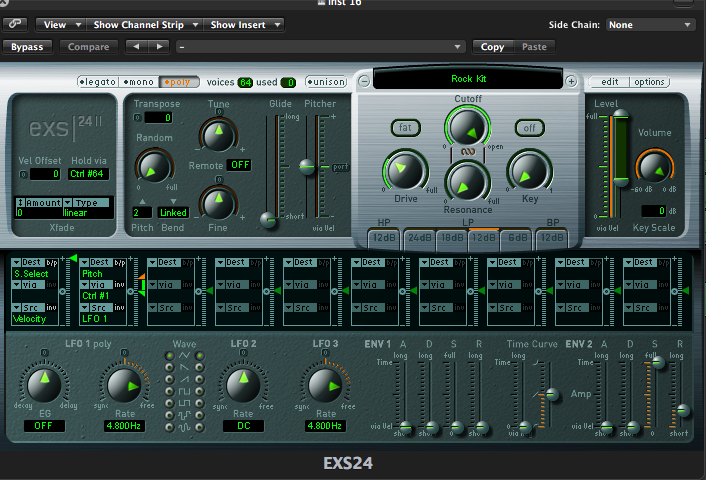Screen dimensions: 706x480
Task: Click the Hold via Ctrl #64 field
Action: click(x=88, y=174)
